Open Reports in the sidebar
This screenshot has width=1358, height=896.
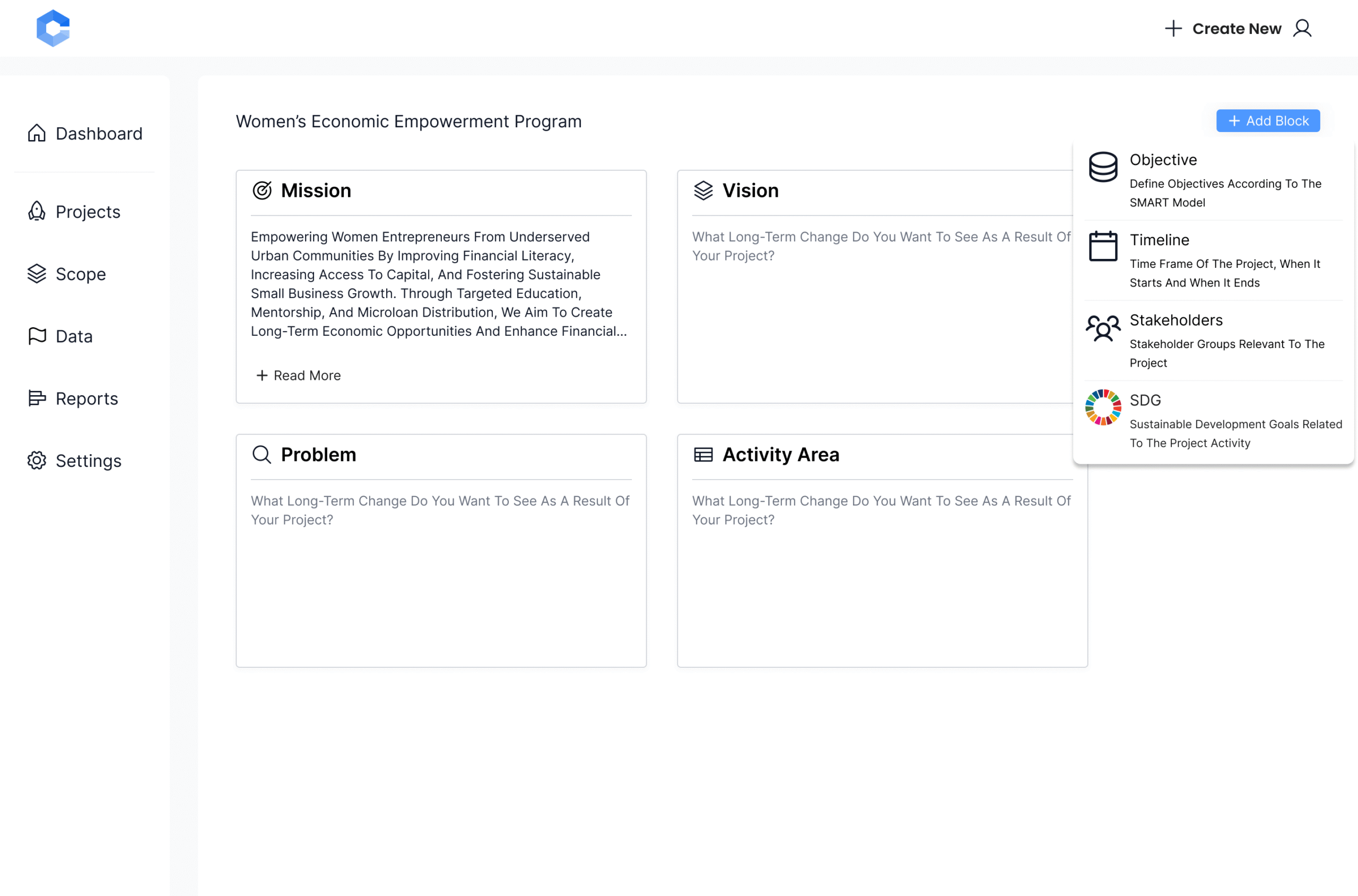click(73, 398)
